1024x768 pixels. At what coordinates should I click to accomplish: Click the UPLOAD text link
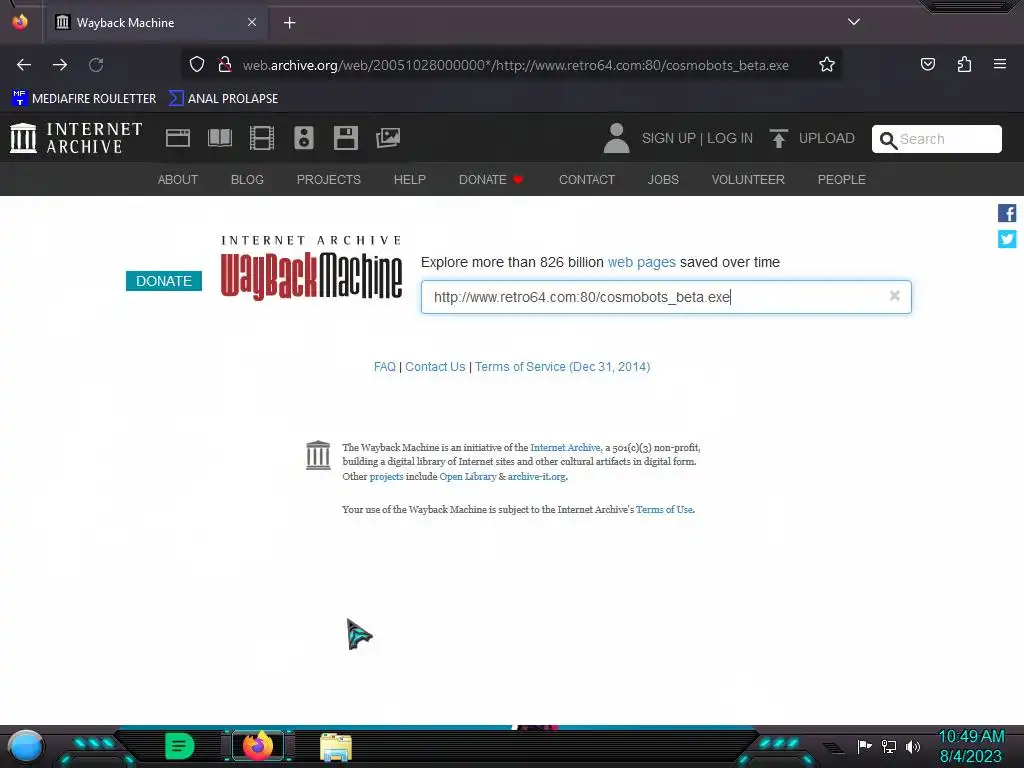click(827, 138)
